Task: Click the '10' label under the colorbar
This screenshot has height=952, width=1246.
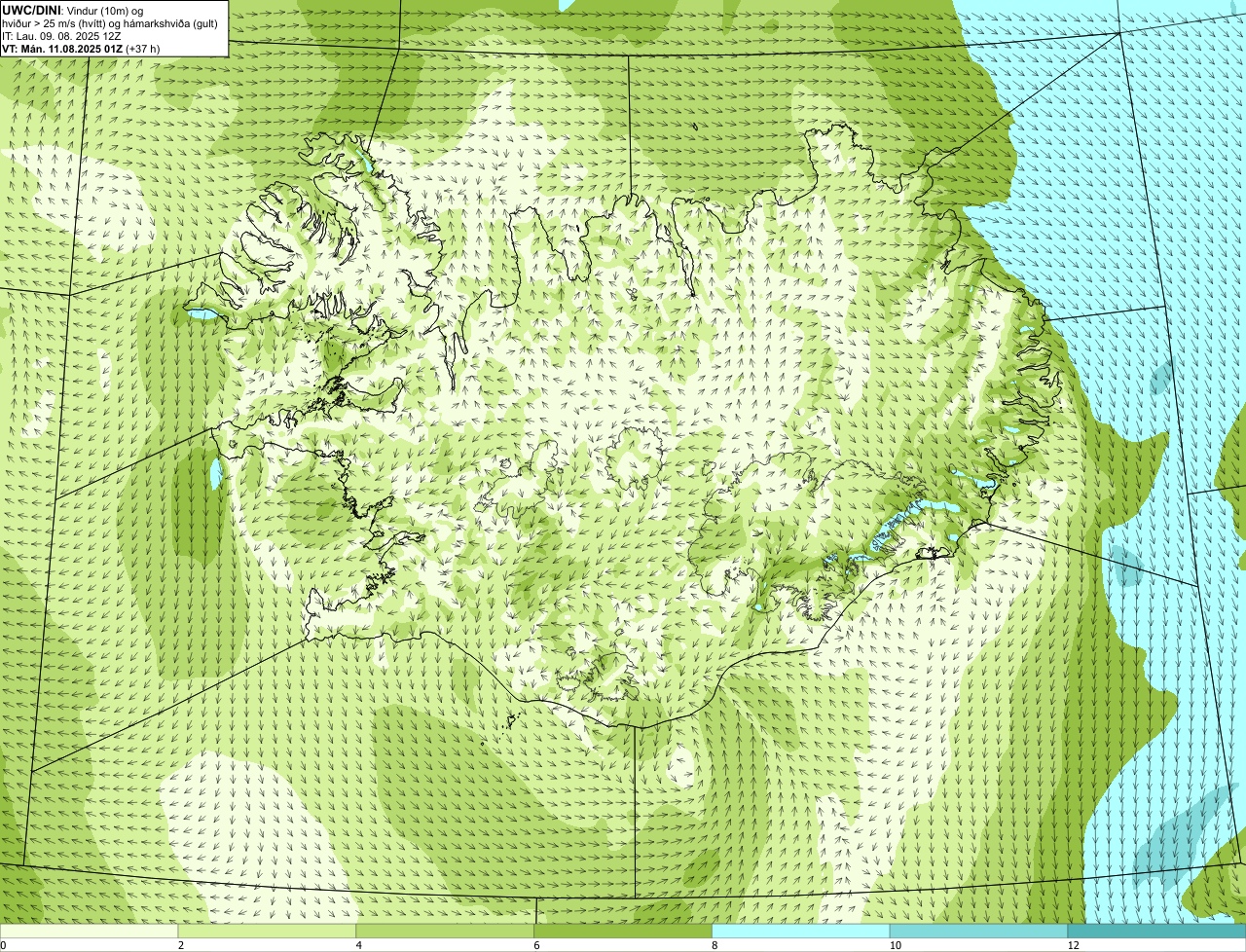Action: (895, 945)
